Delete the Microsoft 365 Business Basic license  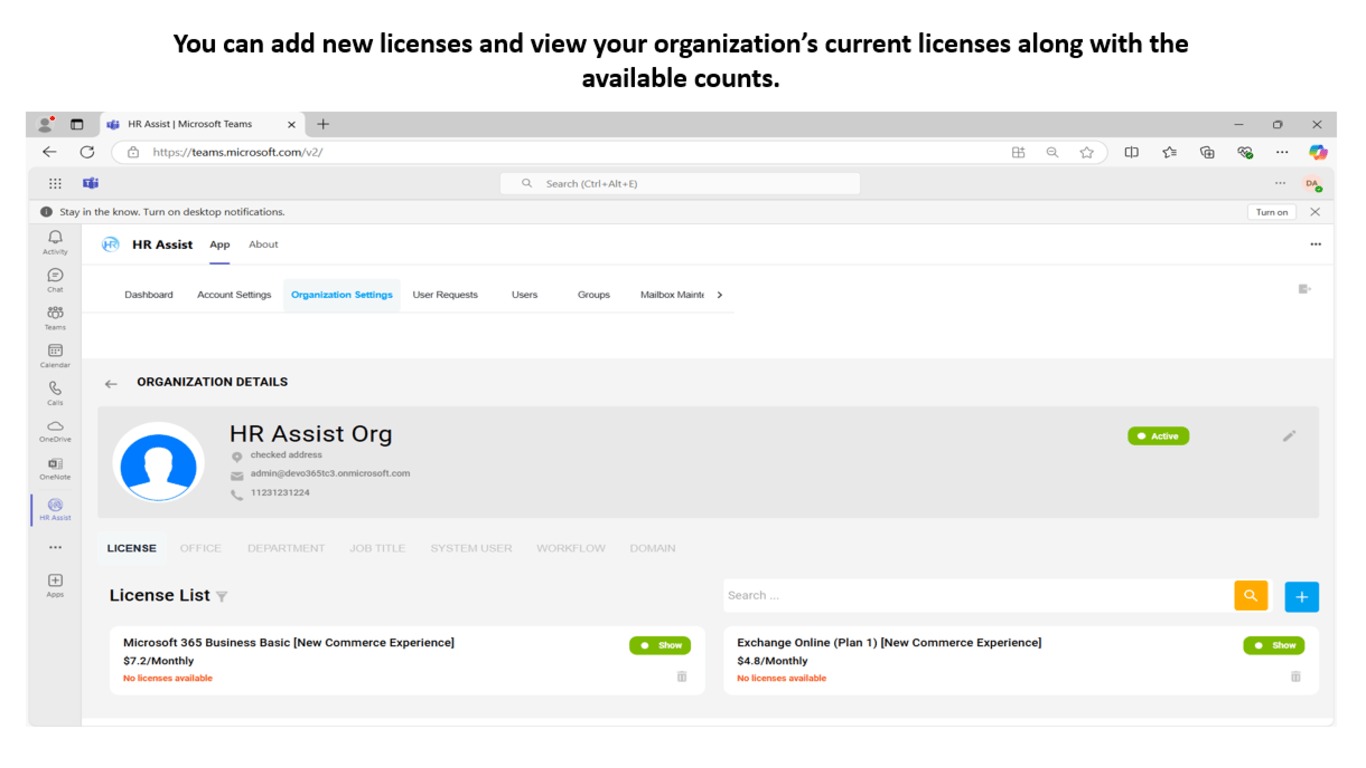pyautogui.click(x=682, y=676)
